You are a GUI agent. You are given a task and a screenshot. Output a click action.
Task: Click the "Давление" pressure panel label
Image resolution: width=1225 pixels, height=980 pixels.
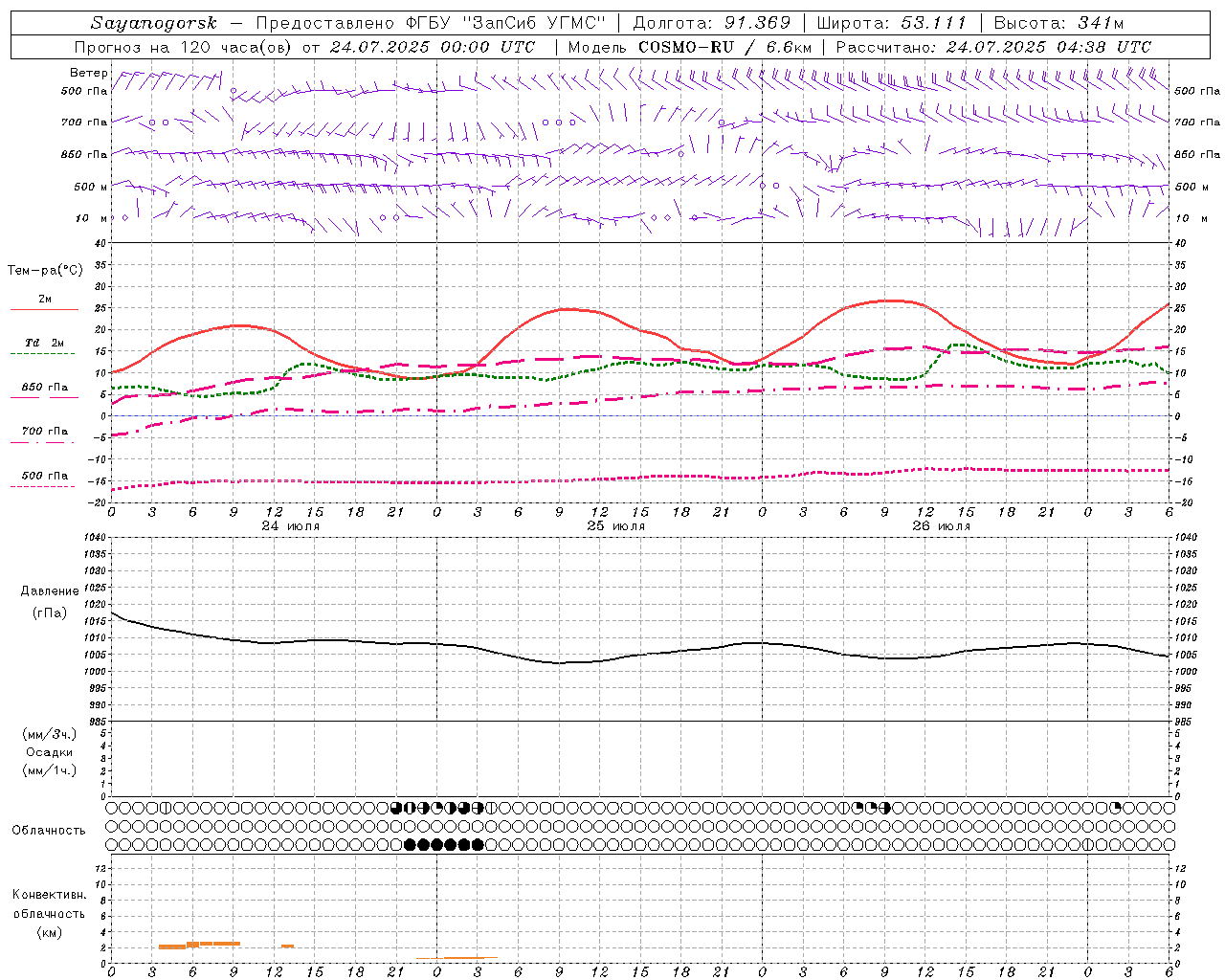tap(50, 591)
